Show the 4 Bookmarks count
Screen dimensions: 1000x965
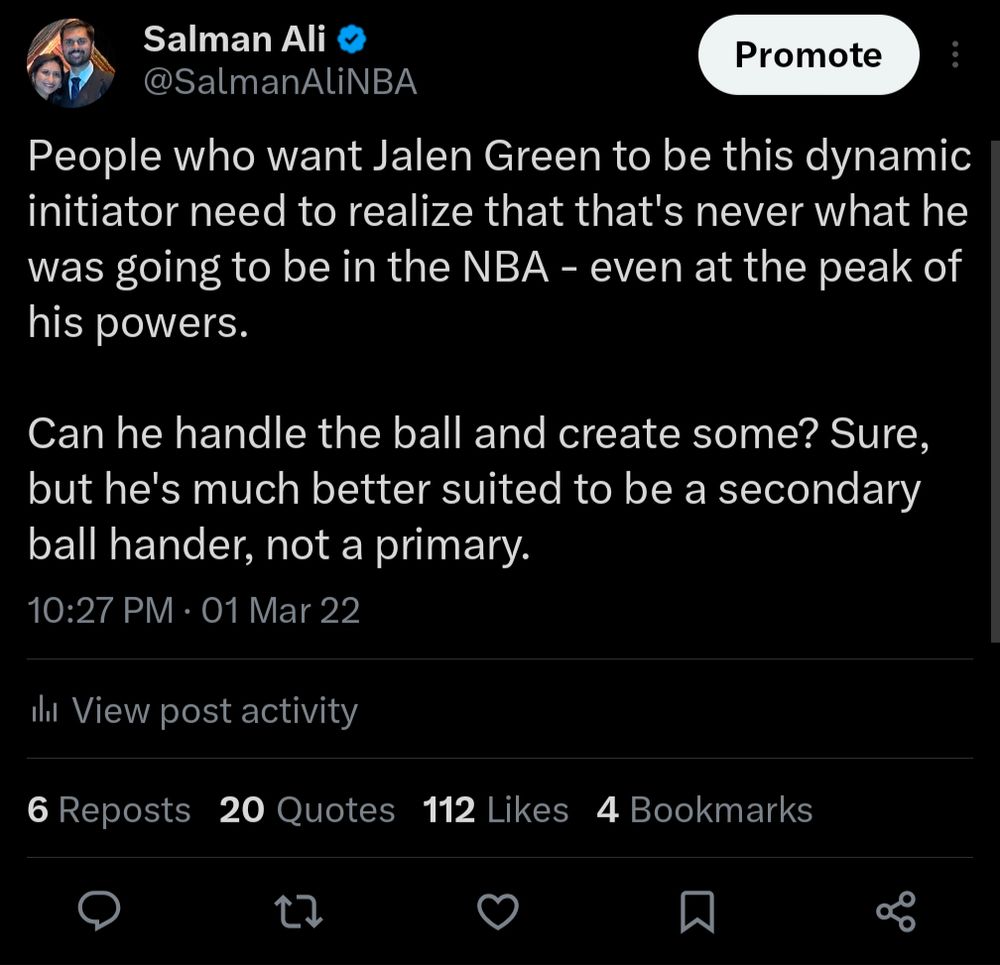704,809
